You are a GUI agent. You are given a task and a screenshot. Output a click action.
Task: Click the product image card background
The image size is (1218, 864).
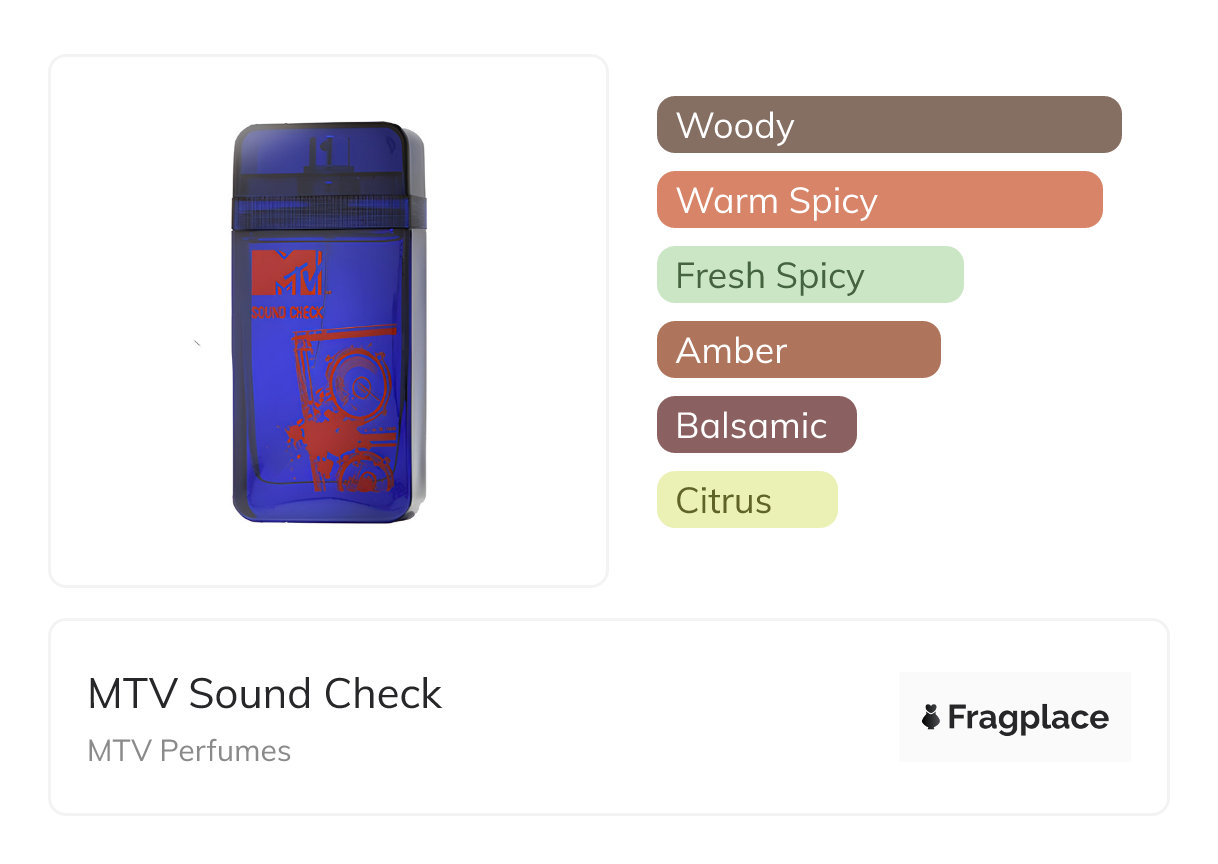click(x=329, y=321)
